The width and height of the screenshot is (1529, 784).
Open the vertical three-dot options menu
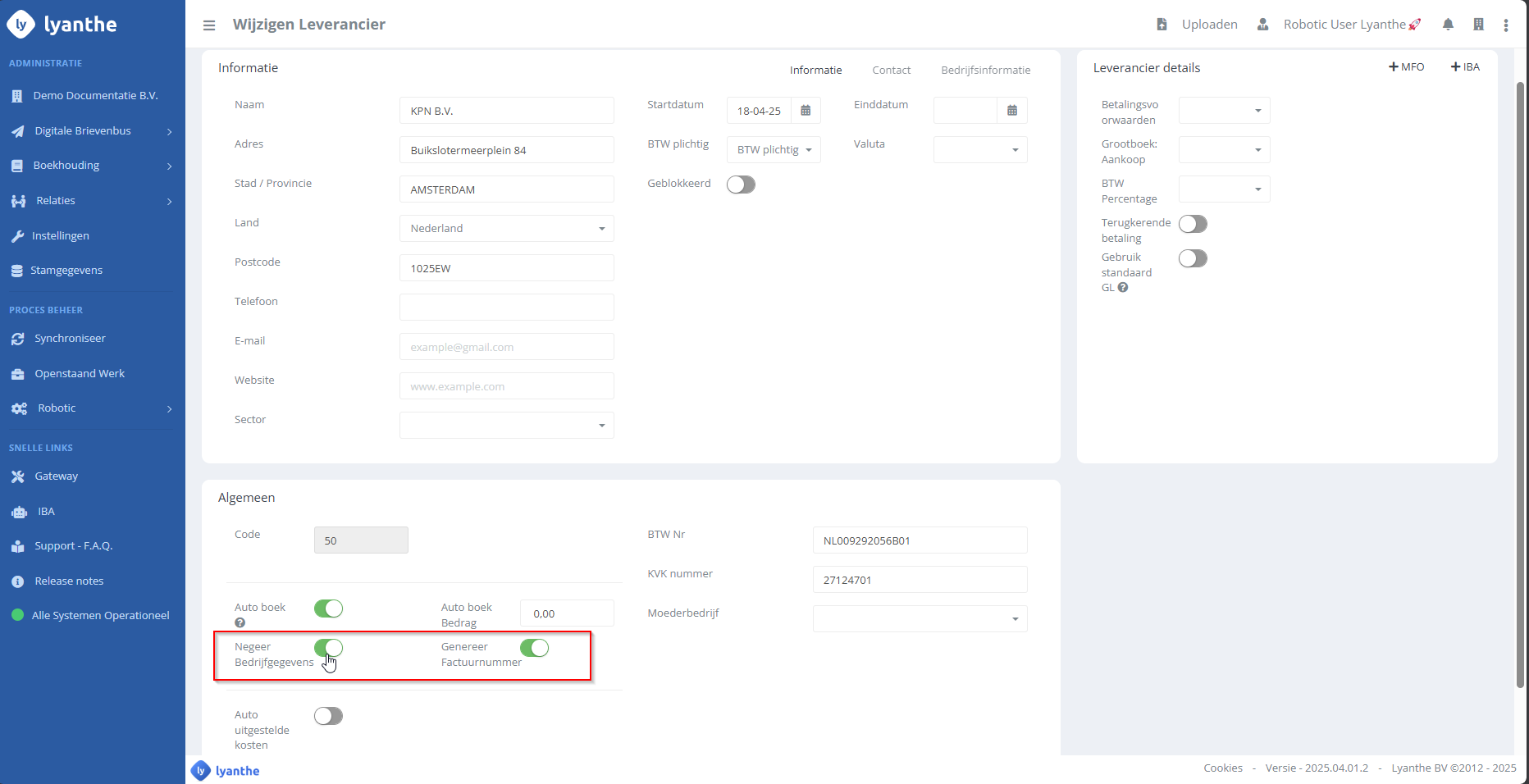click(1506, 25)
